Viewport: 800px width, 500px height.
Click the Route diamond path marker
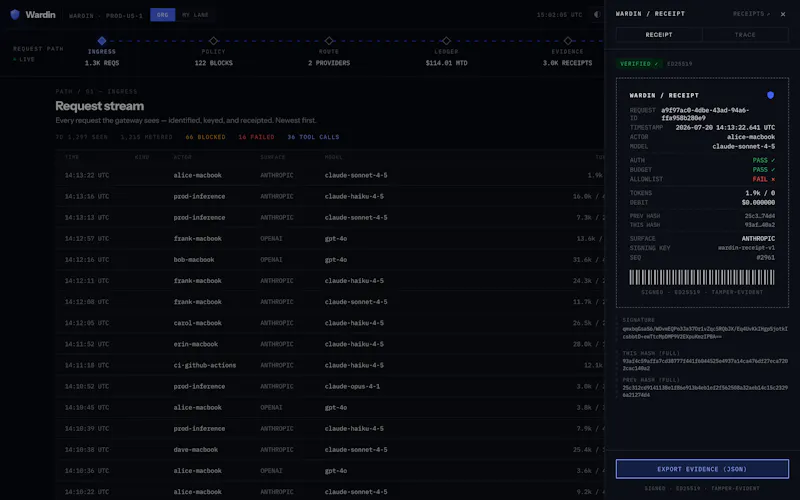329,41
